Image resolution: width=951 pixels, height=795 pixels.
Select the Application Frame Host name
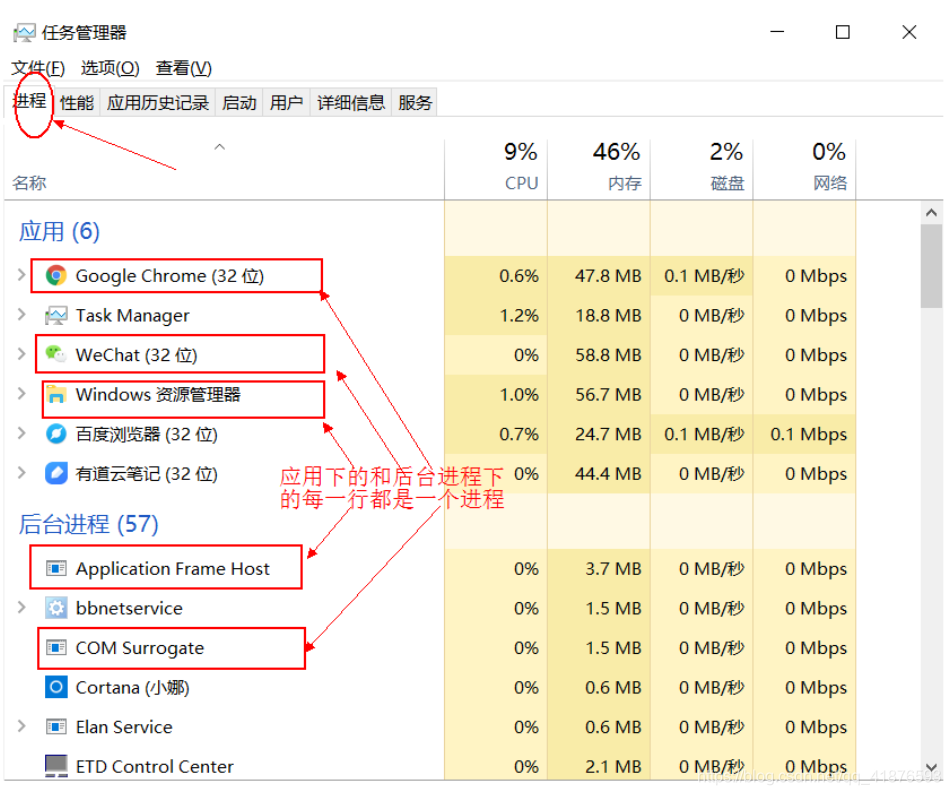coord(172,569)
